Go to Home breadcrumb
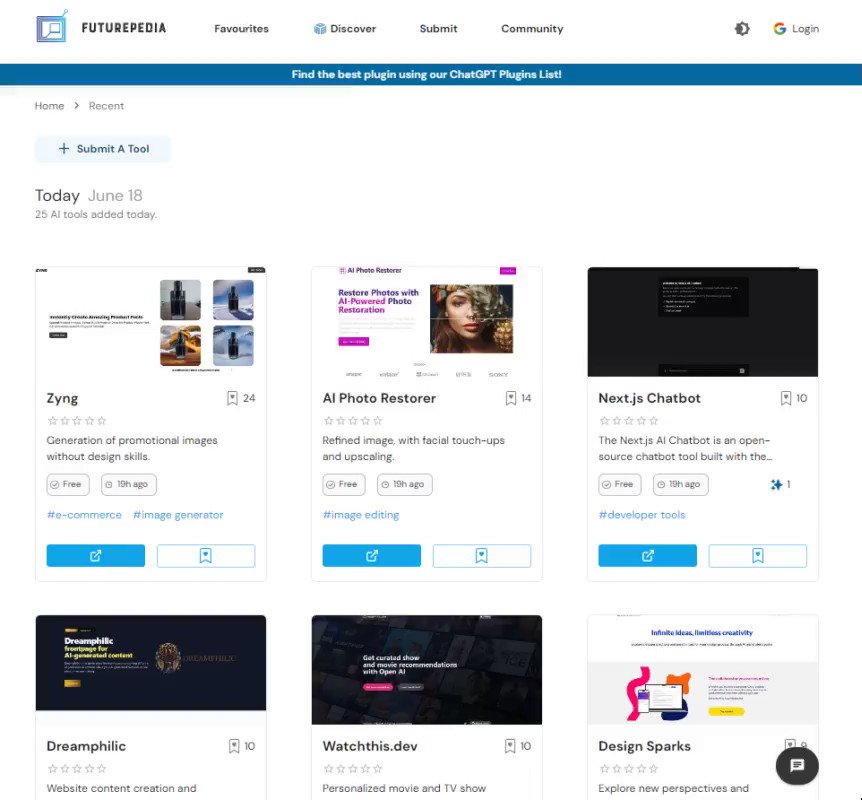 tap(49, 106)
